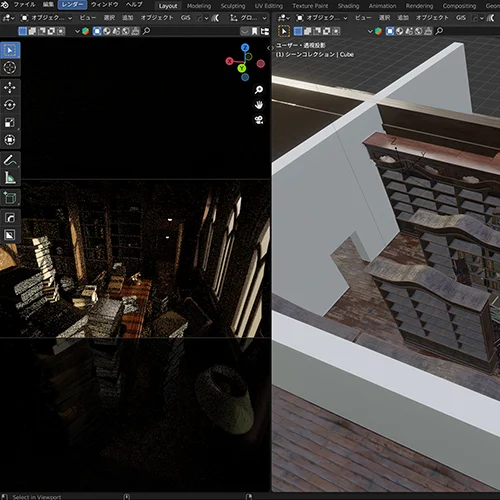Image resolution: width=500 pixels, height=500 pixels.
Task: Click the pan view hand icon
Action: pos(259,105)
